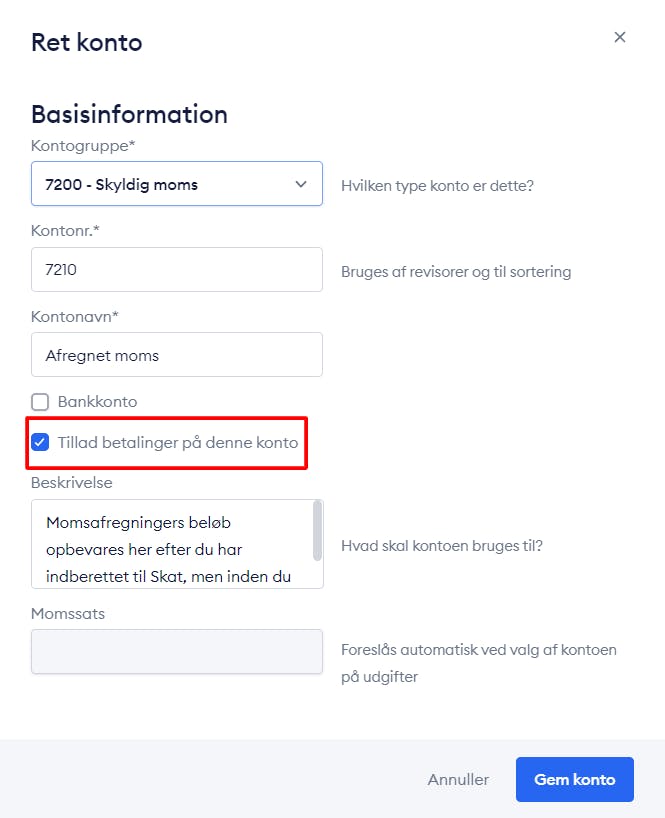The height and width of the screenshot is (818, 665).
Task: Cancel editing via Annuller
Action: point(458,779)
